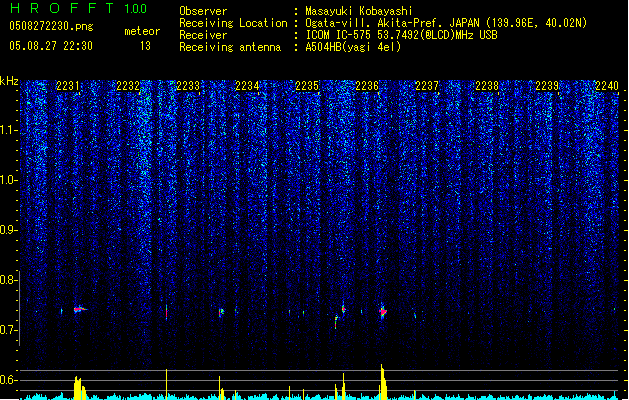629x400 pixels.
Task: Click the 'meteor' label
Action: point(142,31)
